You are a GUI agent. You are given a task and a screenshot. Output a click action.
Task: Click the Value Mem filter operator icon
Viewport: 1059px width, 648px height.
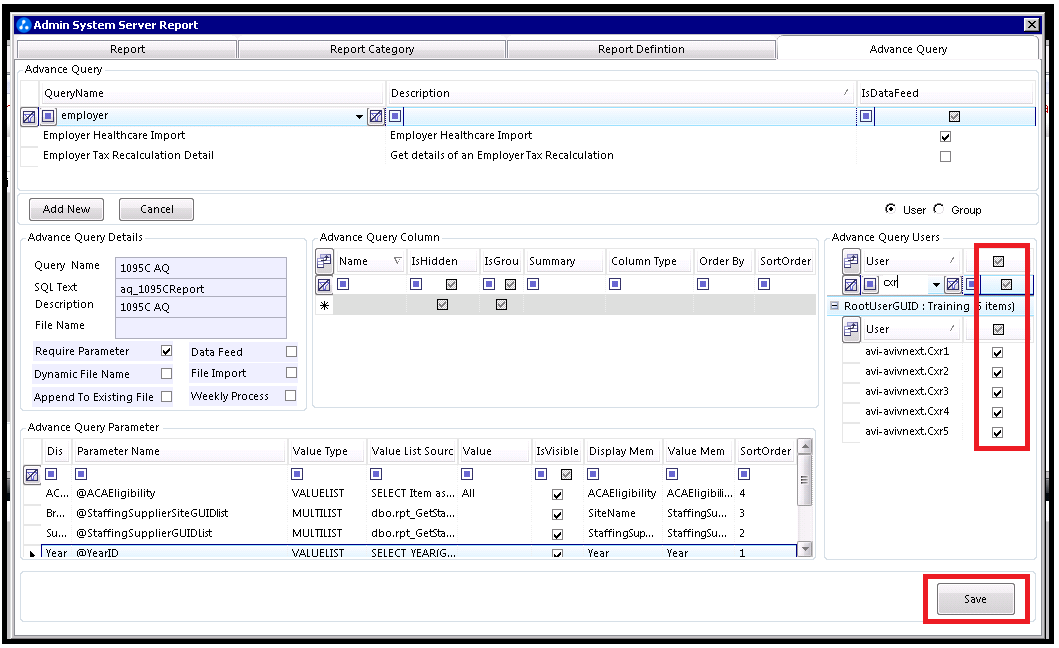tap(672, 474)
